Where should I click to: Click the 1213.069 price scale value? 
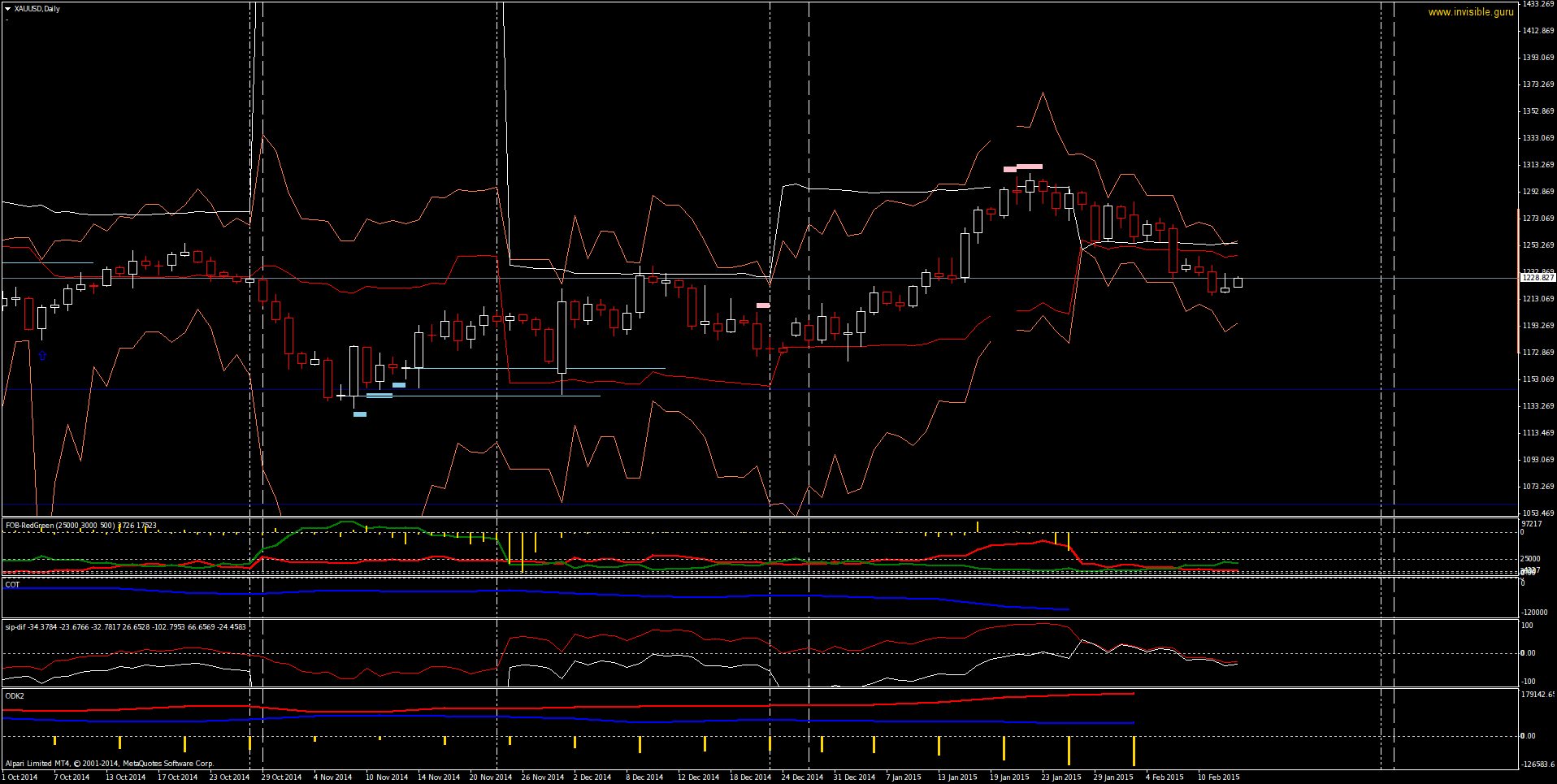coord(1537,299)
